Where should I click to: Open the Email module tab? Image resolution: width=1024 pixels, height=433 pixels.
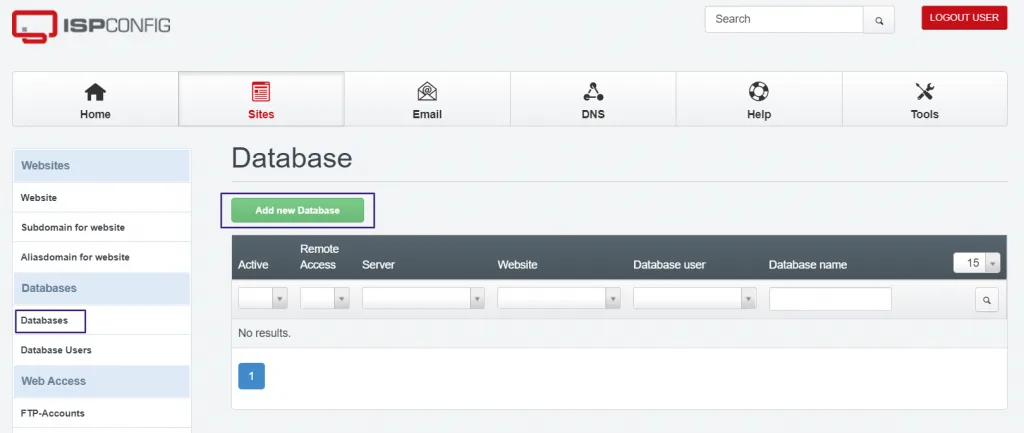[x=427, y=99]
